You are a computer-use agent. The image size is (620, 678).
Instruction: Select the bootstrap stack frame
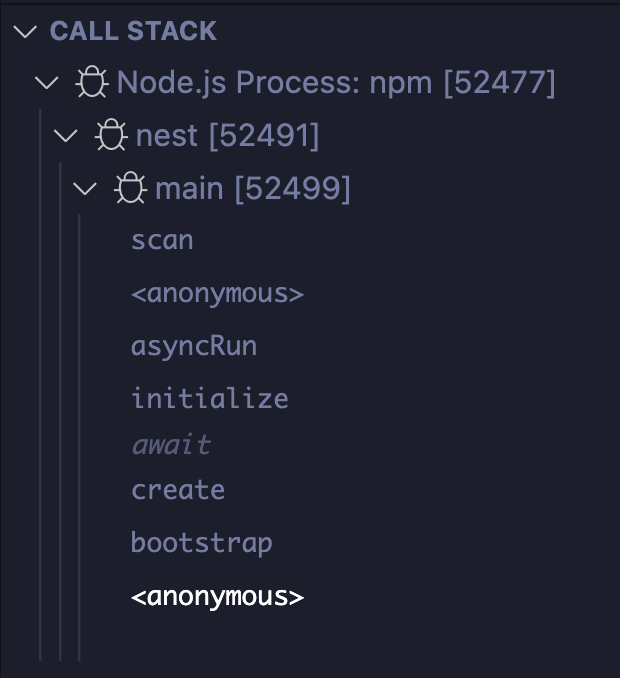click(x=201, y=543)
